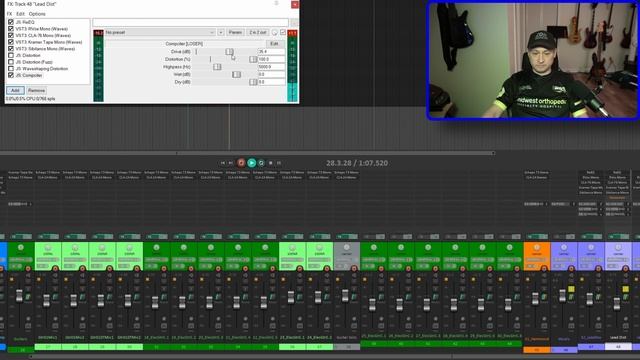Click the Distortion (%) slider handle

[x=253, y=59]
